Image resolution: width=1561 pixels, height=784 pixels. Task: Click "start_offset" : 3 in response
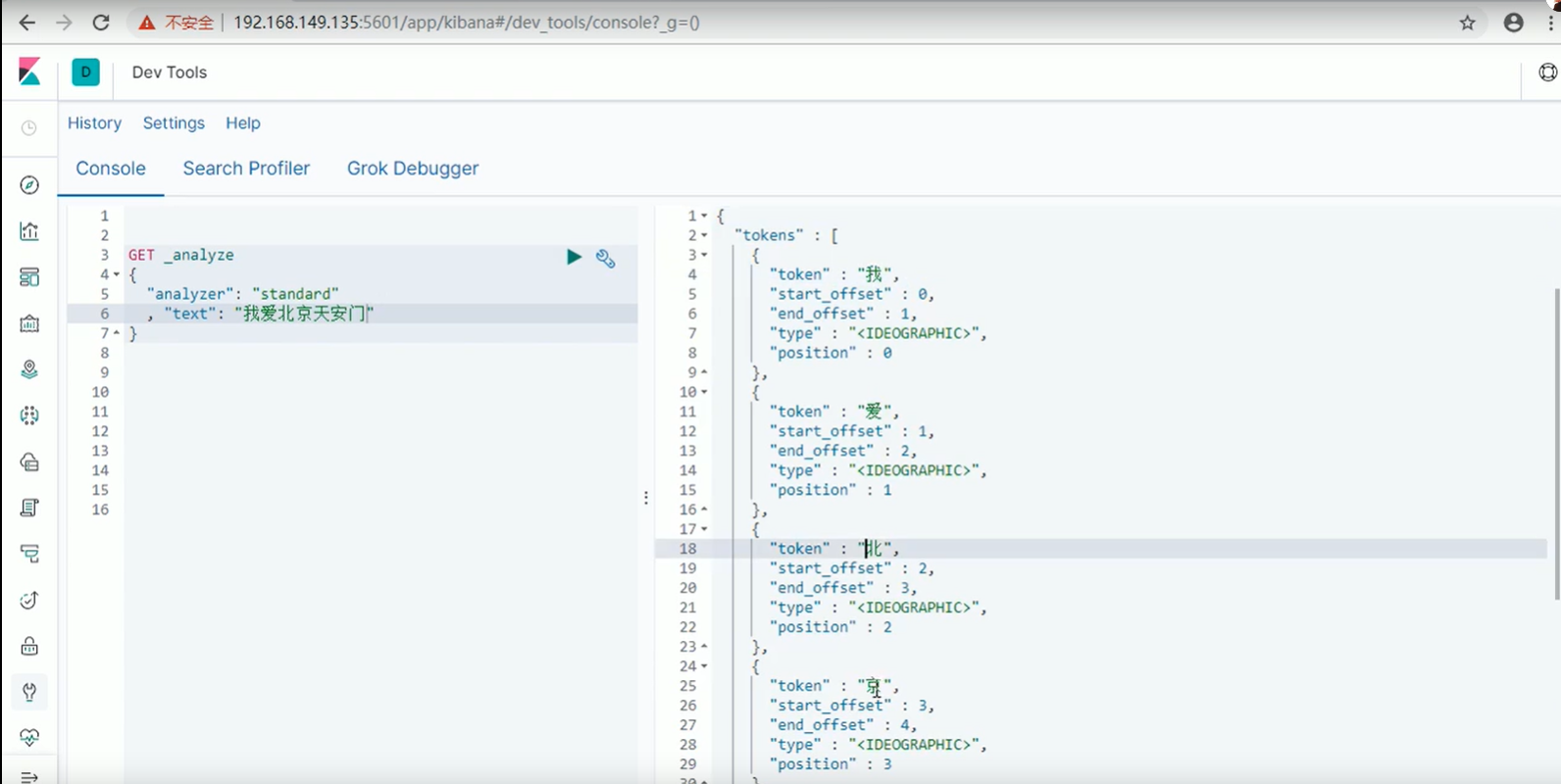click(x=852, y=706)
